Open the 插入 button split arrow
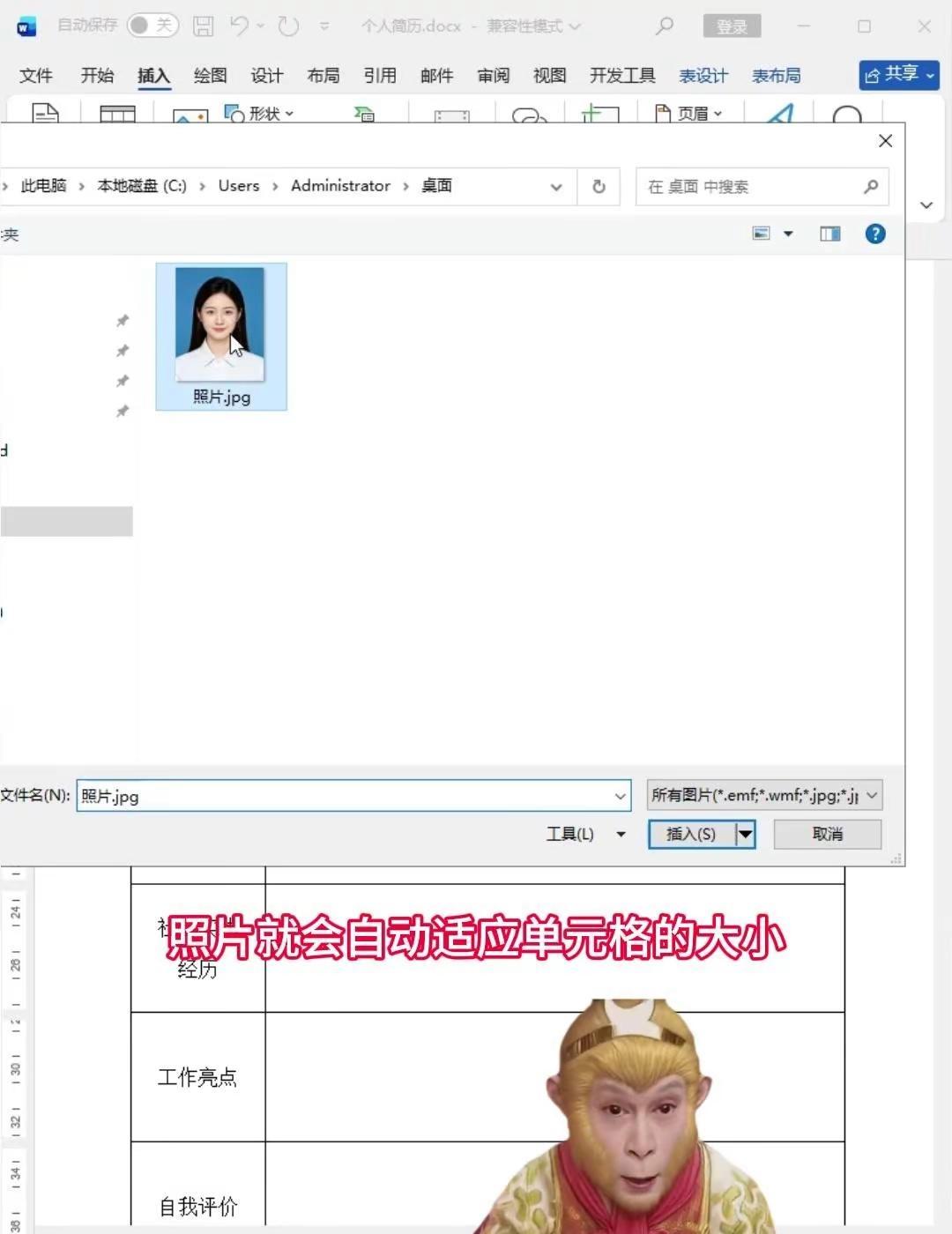 [x=746, y=834]
